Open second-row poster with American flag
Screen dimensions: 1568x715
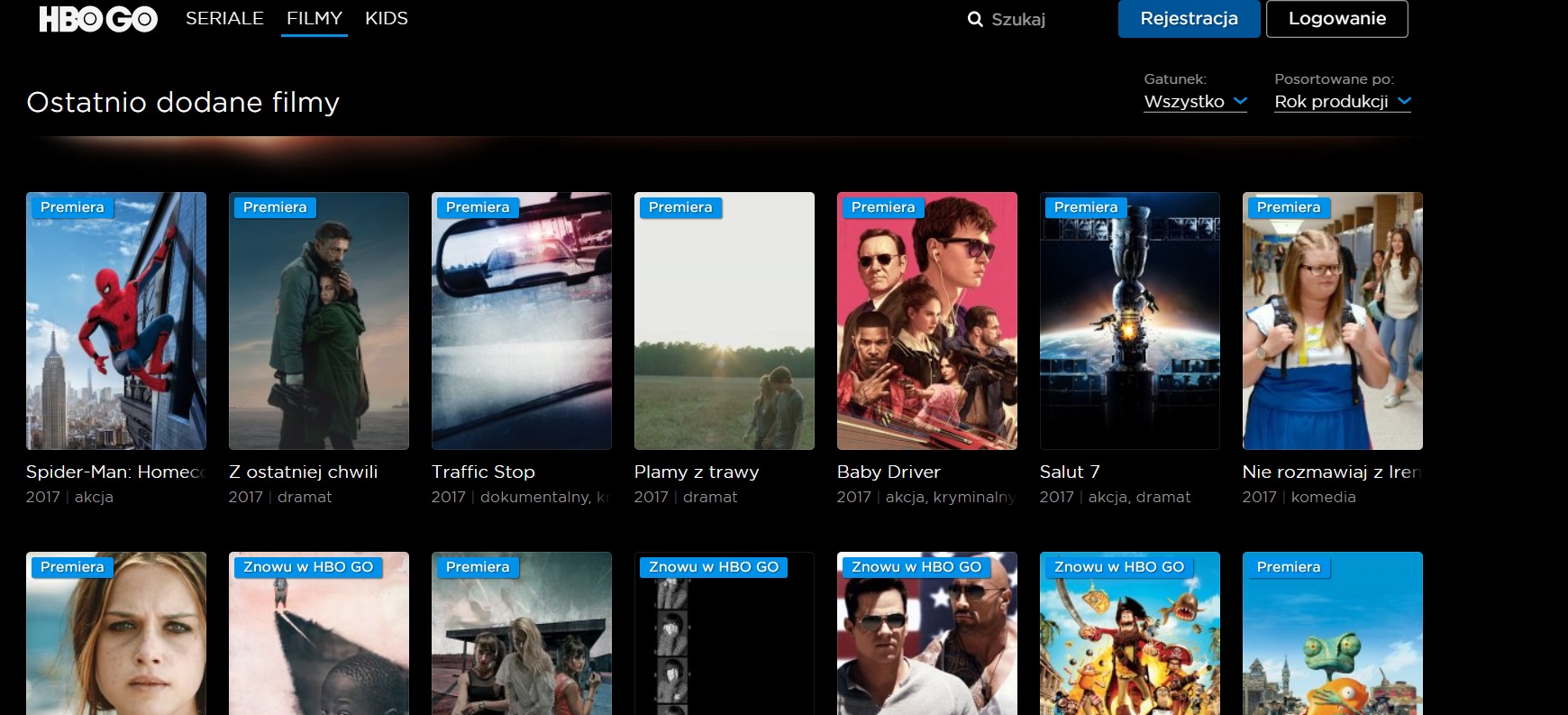pyautogui.click(x=927, y=633)
